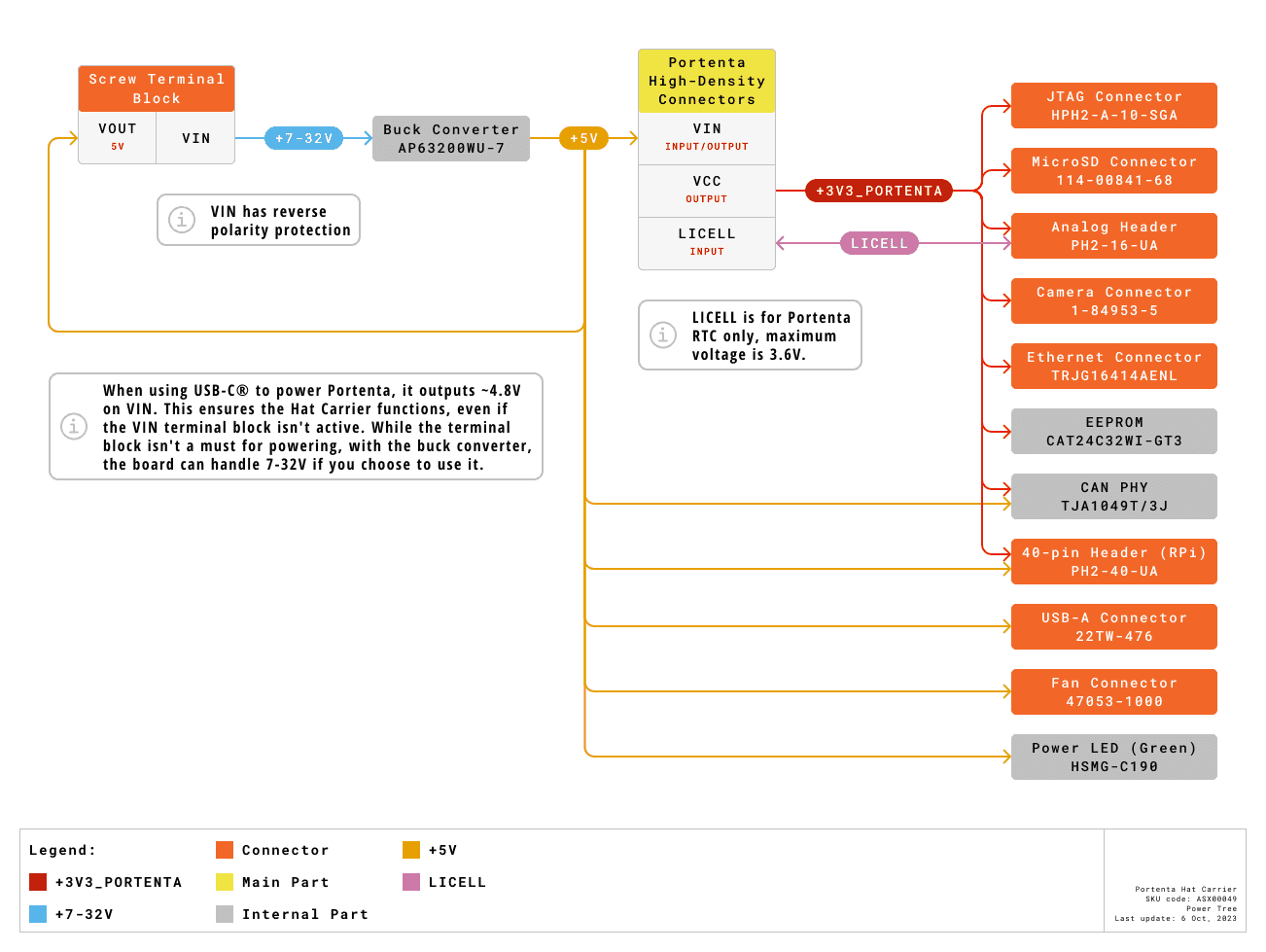Image resolution: width=1266 pixels, height=952 pixels.
Task: Click the pink LICELL legend swatch
Action: (411, 882)
